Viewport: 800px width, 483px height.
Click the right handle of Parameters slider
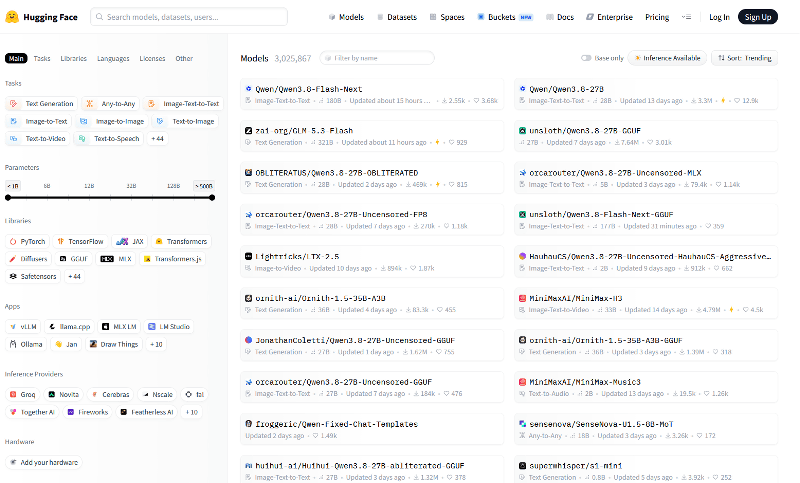click(x=212, y=197)
